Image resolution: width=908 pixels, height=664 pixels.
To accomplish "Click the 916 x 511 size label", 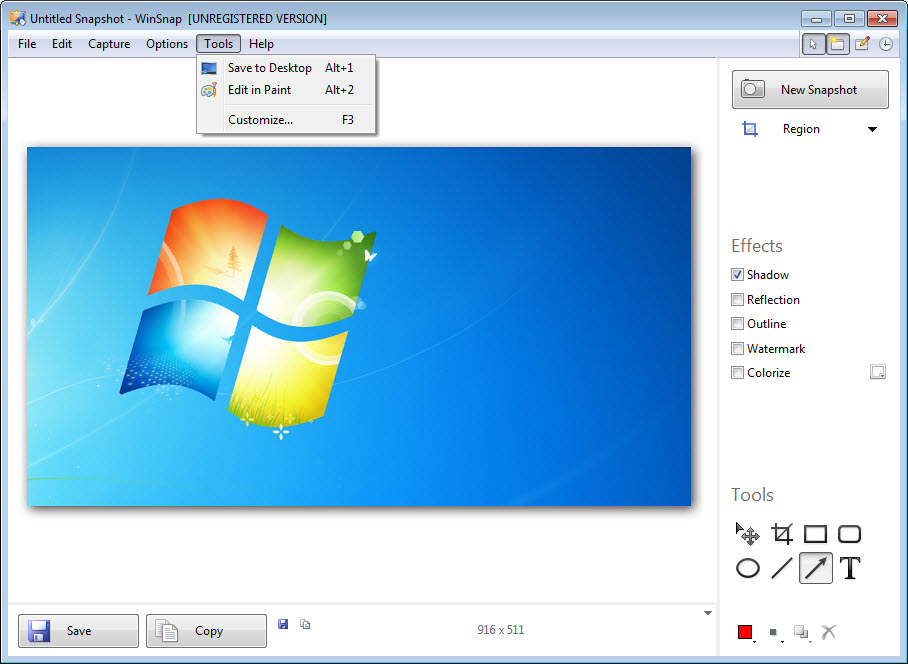I will coord(500,630).
